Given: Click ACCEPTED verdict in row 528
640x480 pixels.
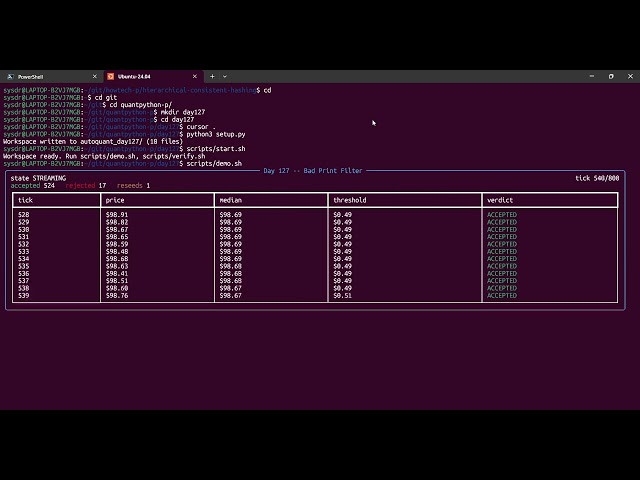Looking at the screenshot, I should [502, 214].
